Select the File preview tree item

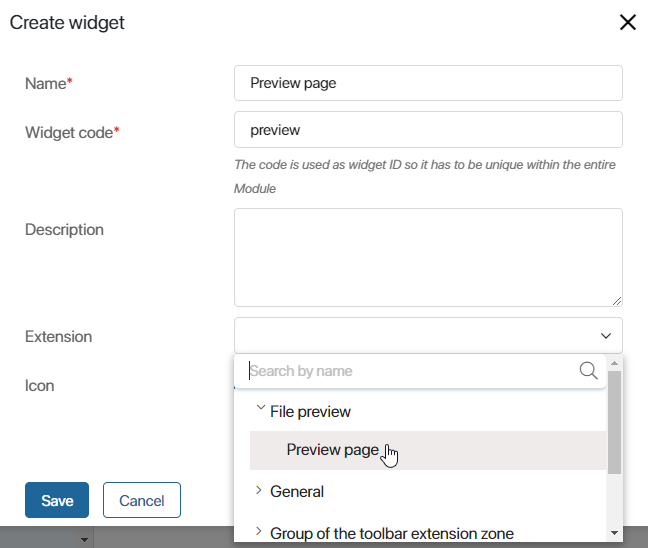[310, 412]
